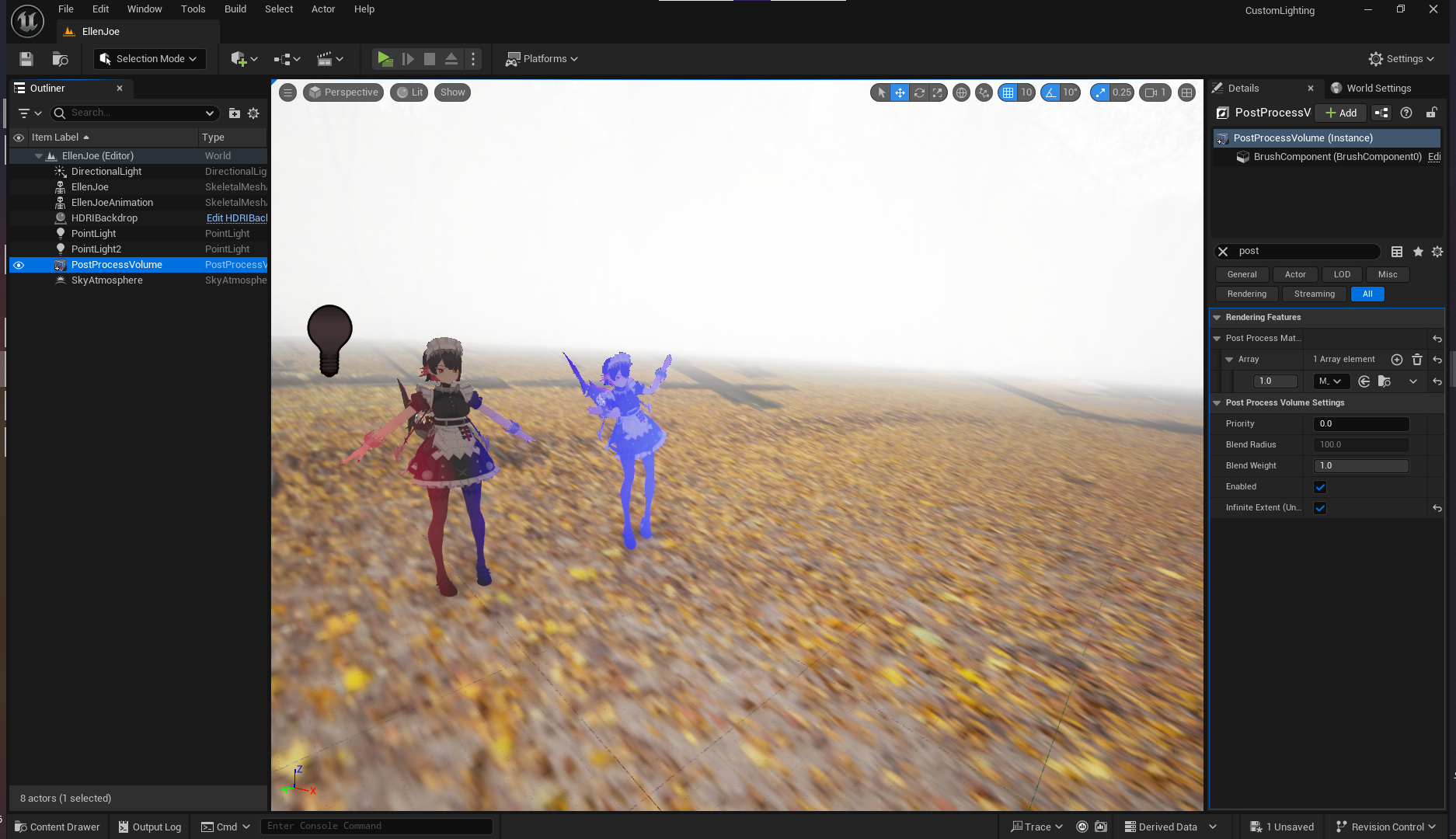
Task: Open the Details help question-mark icon
Action: click(x=1406, y=113)
